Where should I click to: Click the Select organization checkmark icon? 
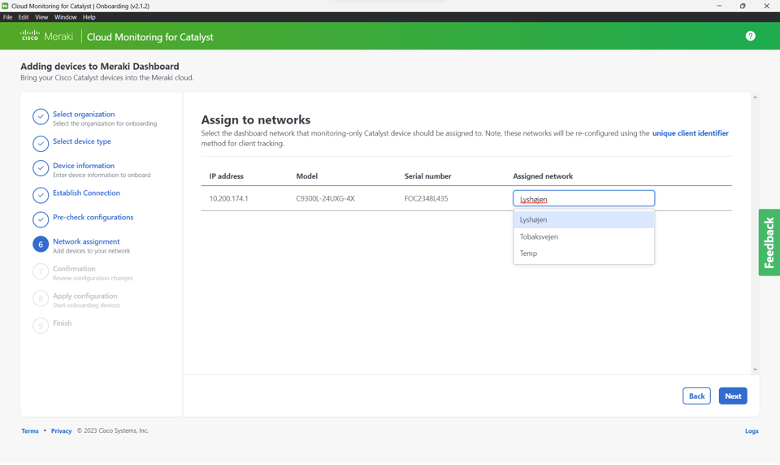[40, 117]
